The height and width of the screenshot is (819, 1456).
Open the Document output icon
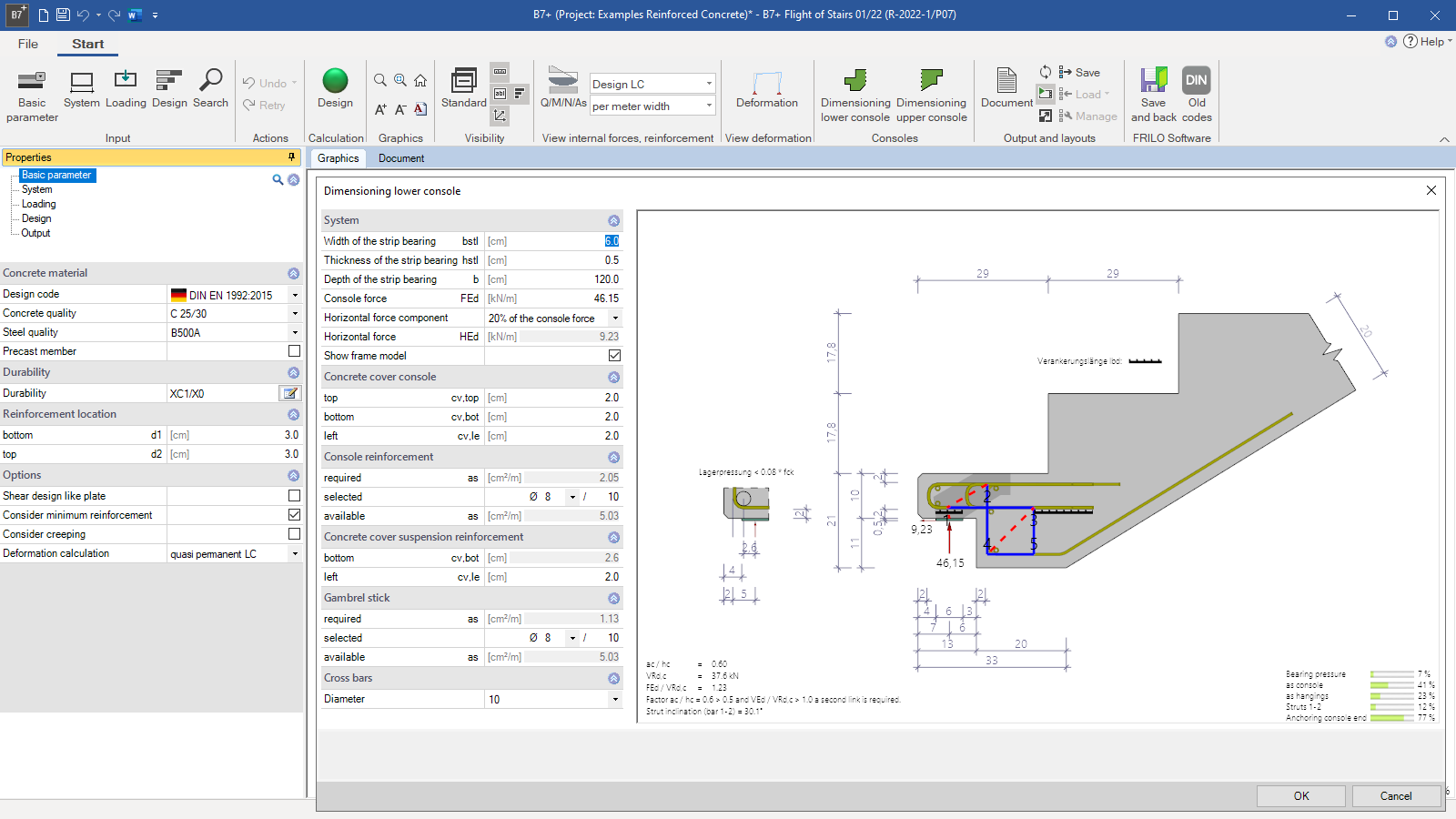pos(1006,88)
